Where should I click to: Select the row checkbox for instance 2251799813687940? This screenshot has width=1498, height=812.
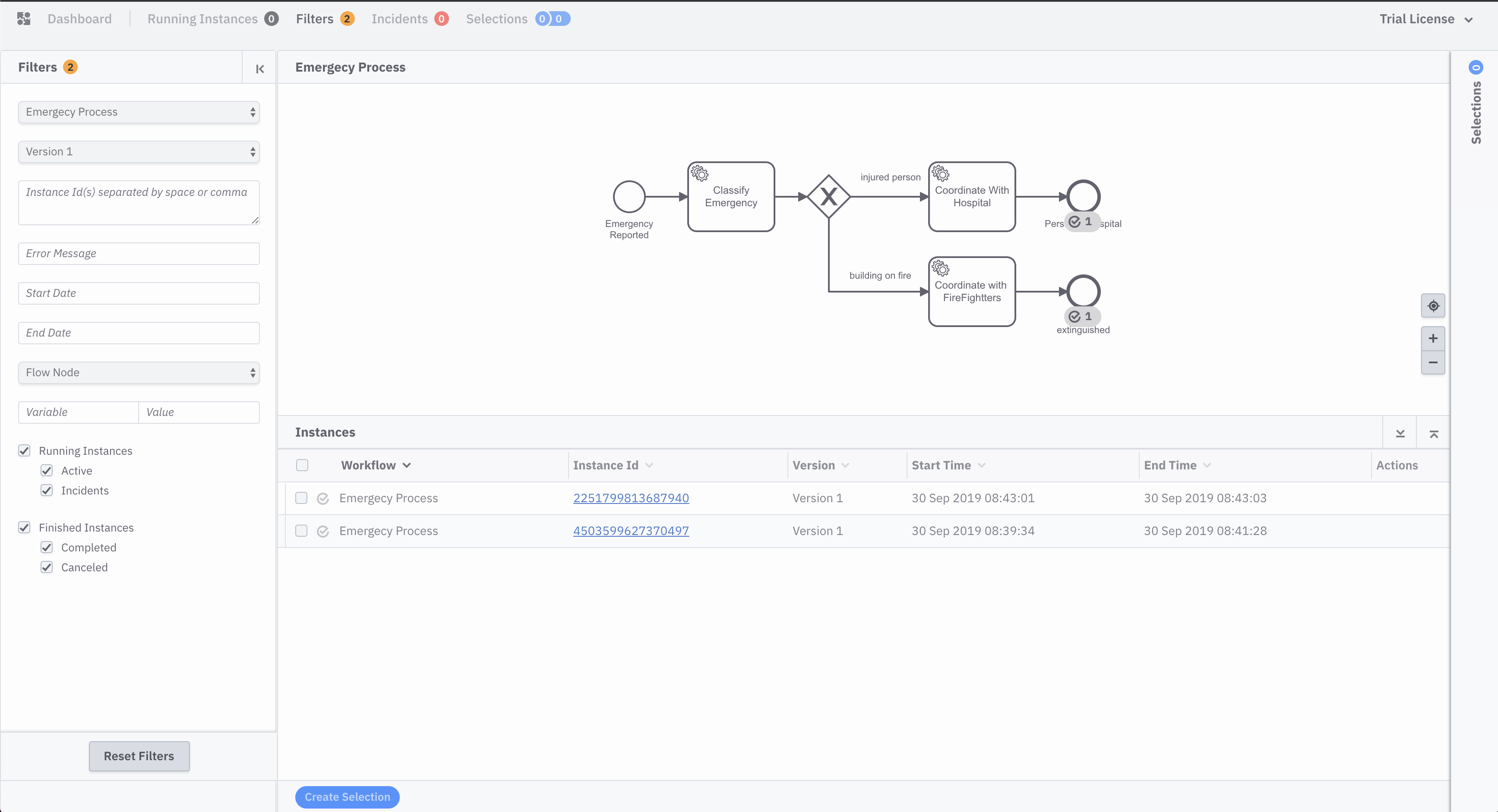coord(301,497)
